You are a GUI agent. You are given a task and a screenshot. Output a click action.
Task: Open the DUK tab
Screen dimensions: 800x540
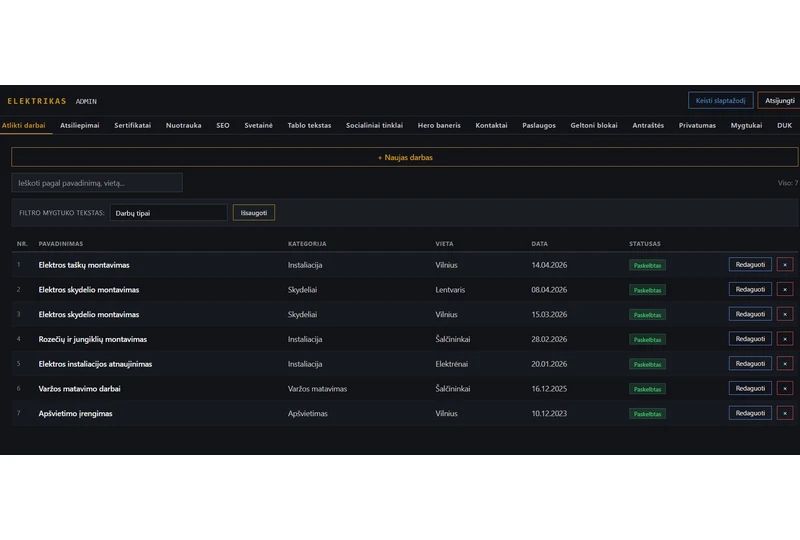[785, 125]
